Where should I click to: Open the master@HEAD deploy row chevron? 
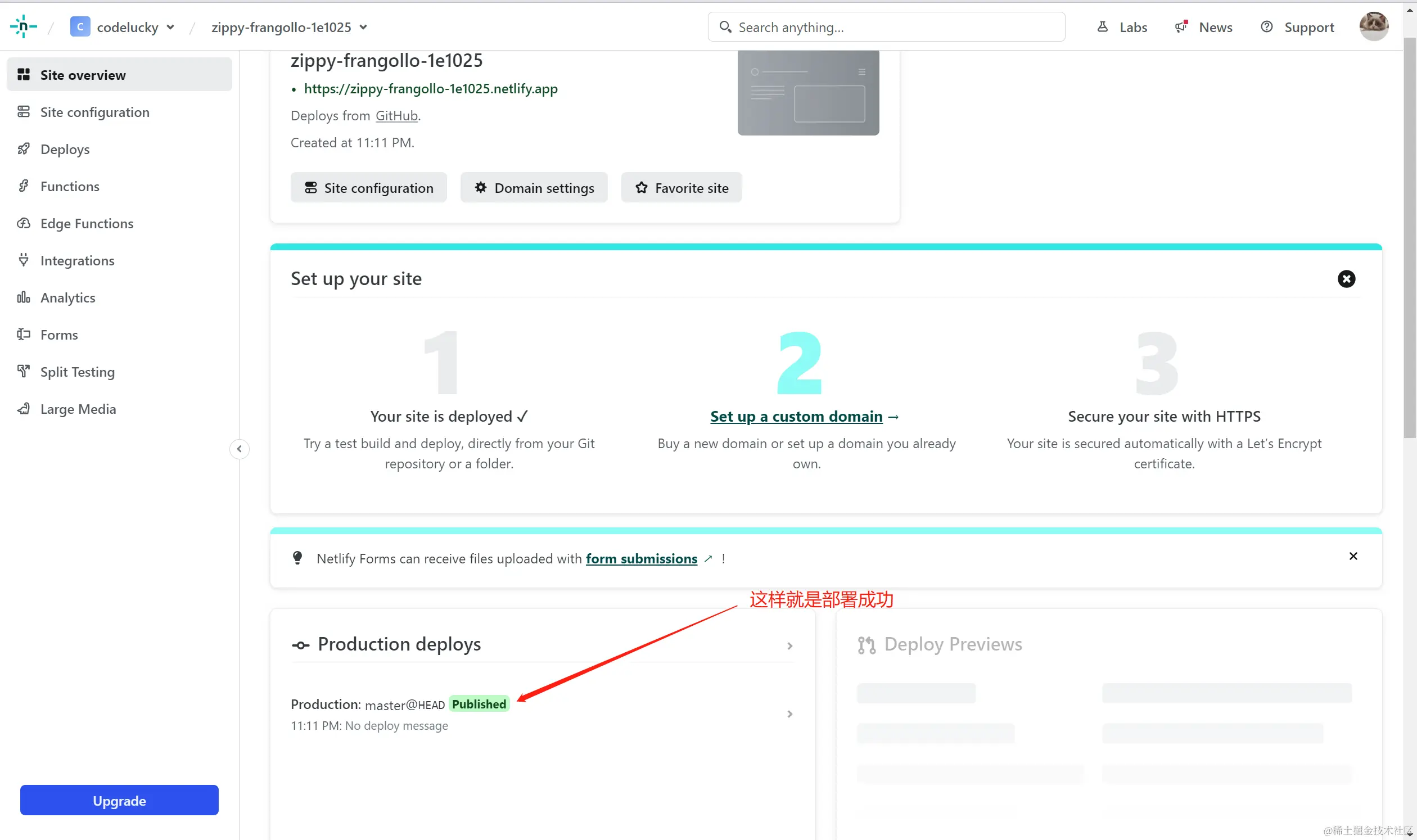point(789,715)
